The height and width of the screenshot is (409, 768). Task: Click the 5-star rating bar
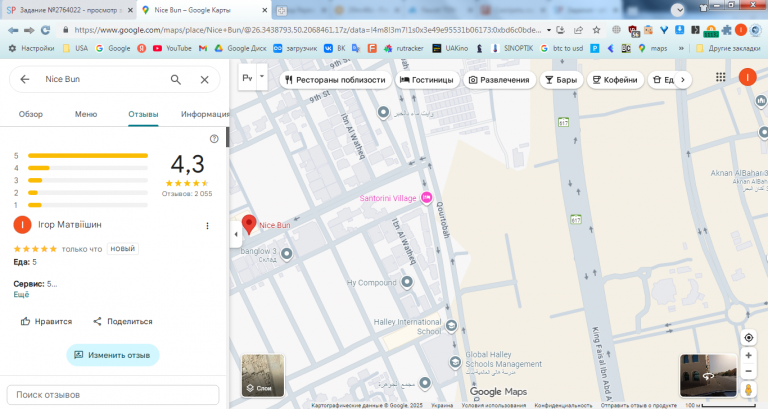tap(88, 156)
